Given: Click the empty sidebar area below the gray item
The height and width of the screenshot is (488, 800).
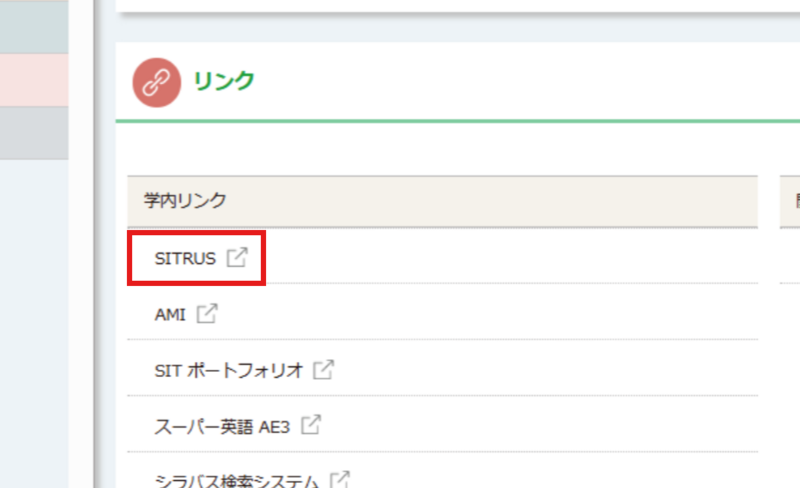Looking at the screenshot, I should [34, 320].
